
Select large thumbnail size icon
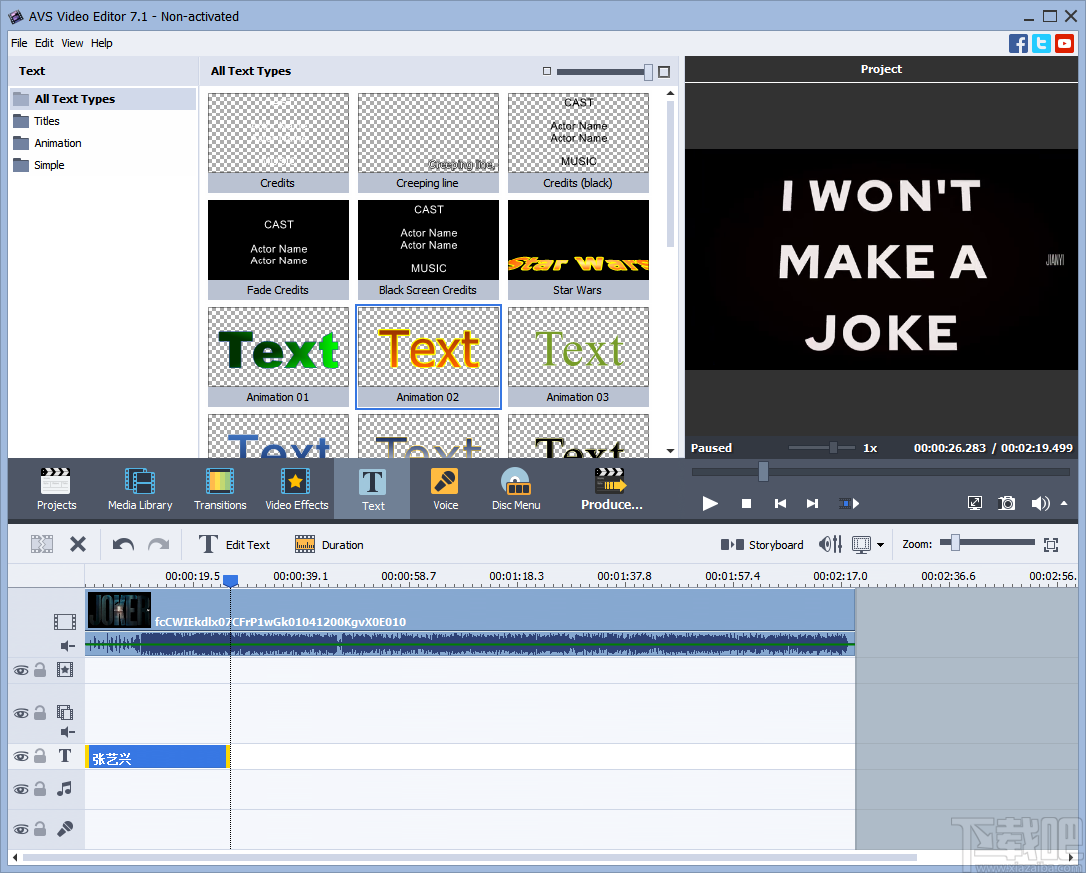[x=664, y=71]
